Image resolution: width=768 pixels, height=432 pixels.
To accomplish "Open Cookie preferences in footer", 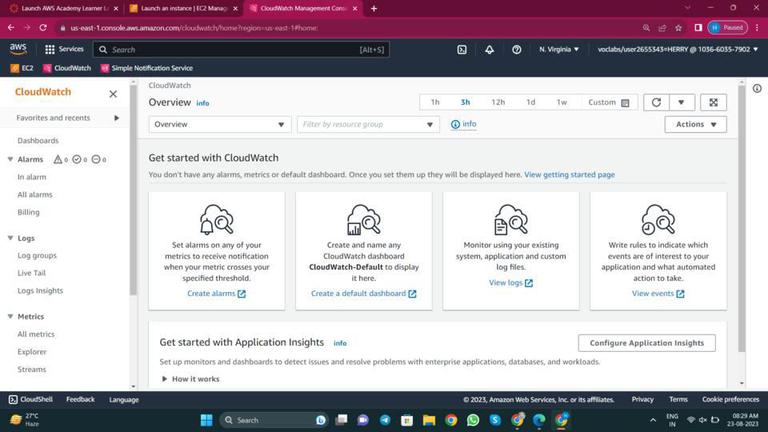I will pyautogui.click(x=730, y=400).
